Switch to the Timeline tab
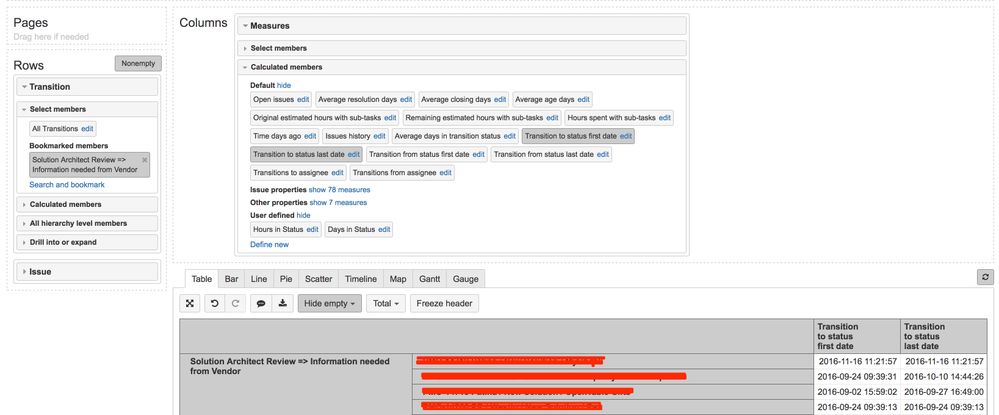This screenshot has height=415, width=999. [x=361, y=279]
